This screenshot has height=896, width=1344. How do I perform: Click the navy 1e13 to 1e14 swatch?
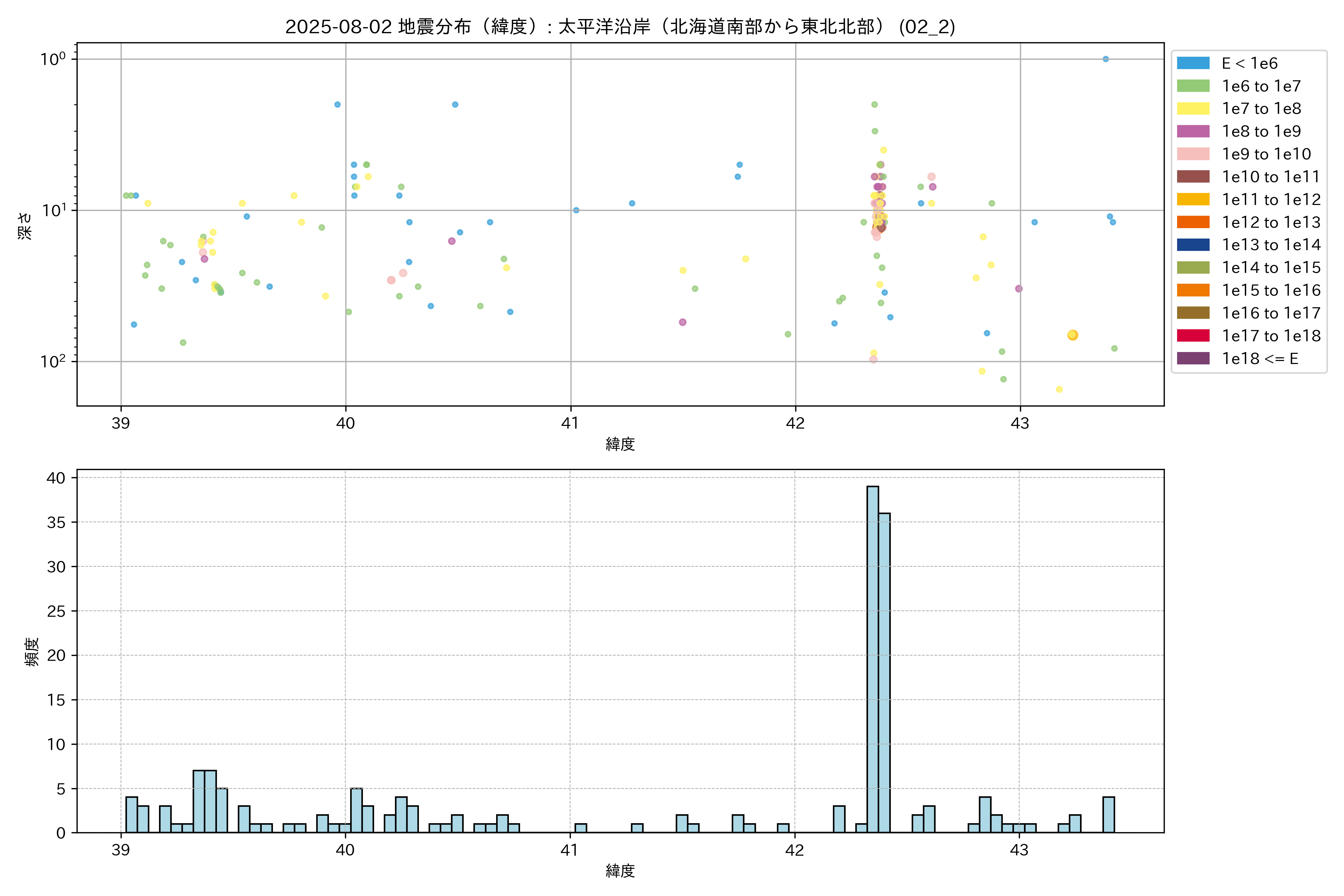1192,245
